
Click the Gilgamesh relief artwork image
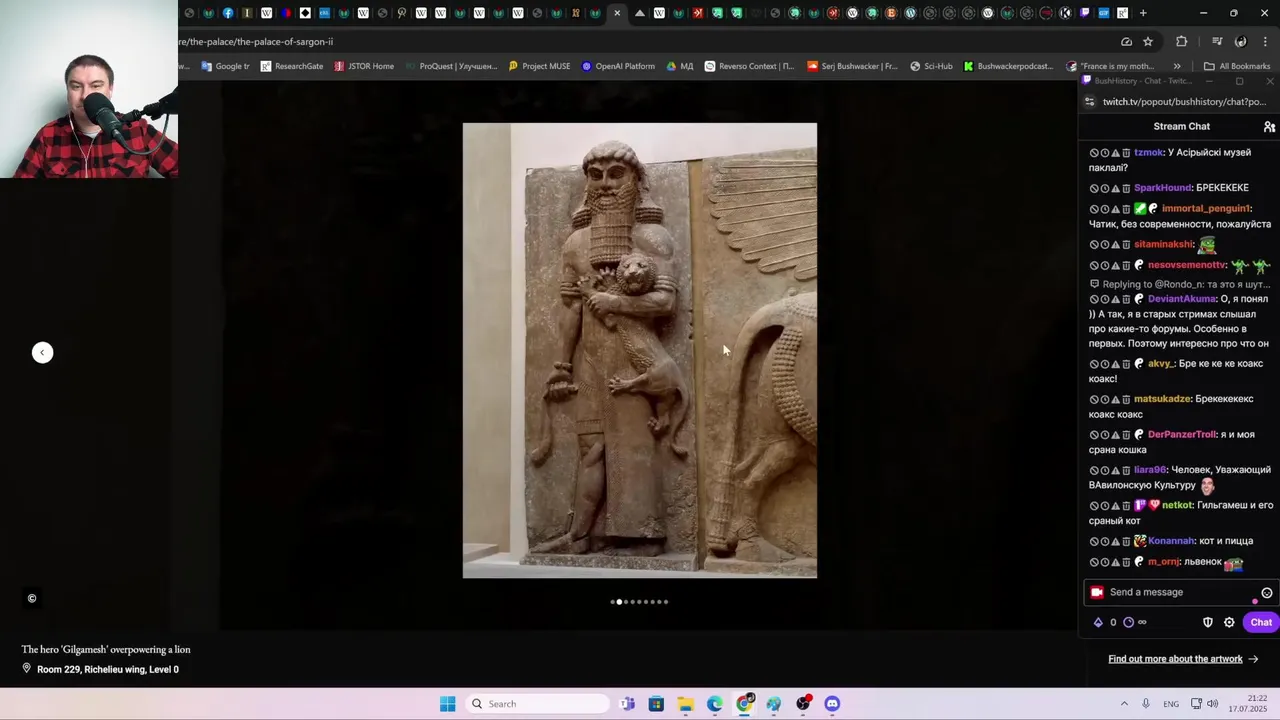pyautogui.click(x=640, y=350)
